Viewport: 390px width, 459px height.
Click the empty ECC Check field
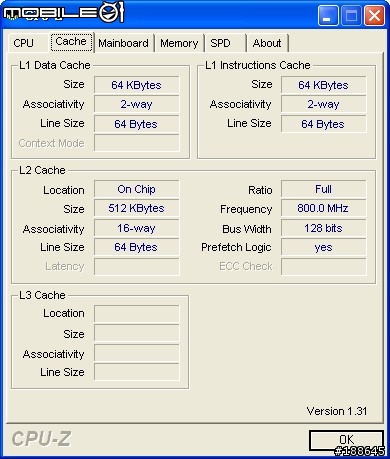pos(323,267)
